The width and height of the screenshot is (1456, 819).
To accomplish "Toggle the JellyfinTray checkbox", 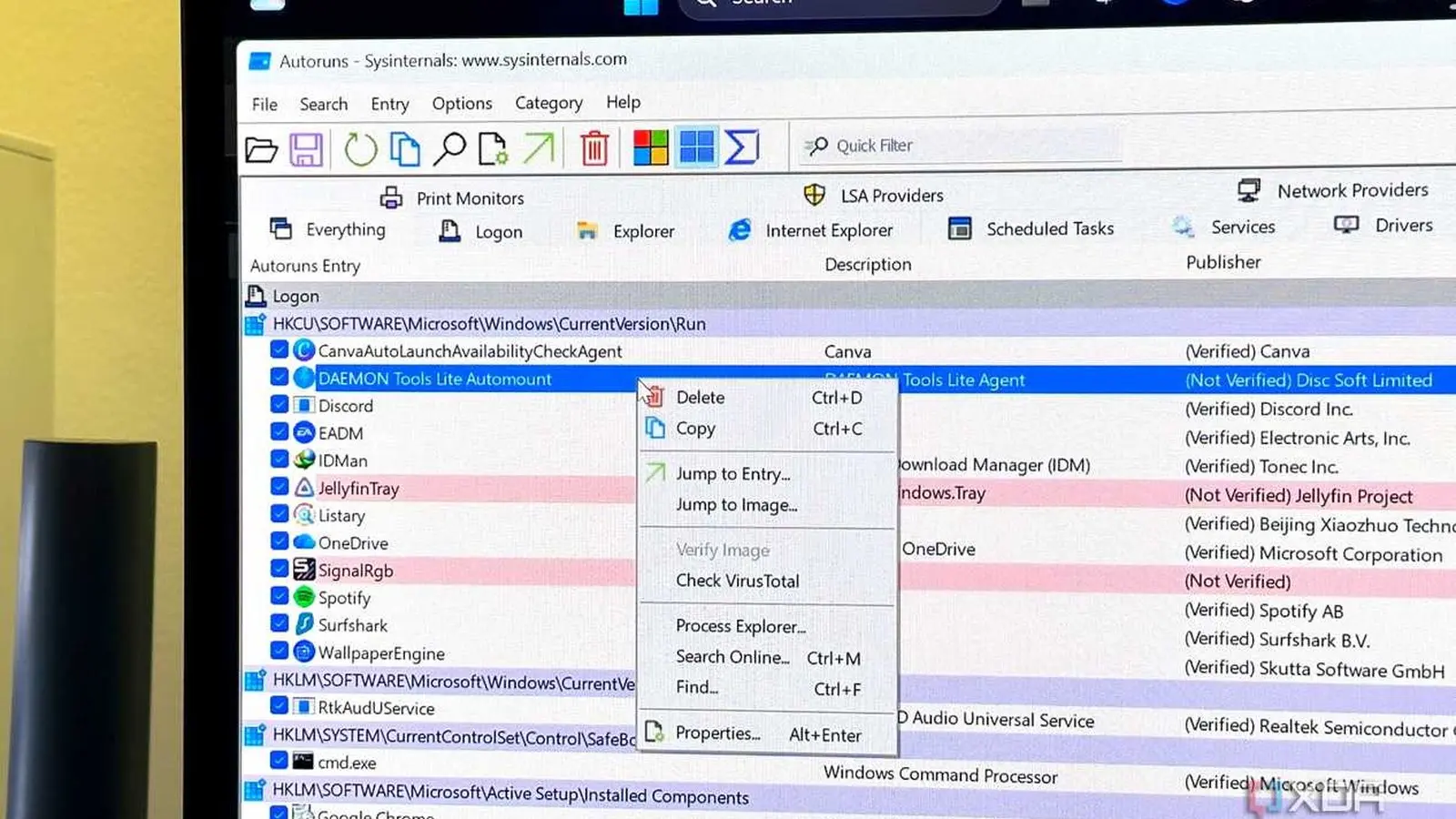I will 279,486.
